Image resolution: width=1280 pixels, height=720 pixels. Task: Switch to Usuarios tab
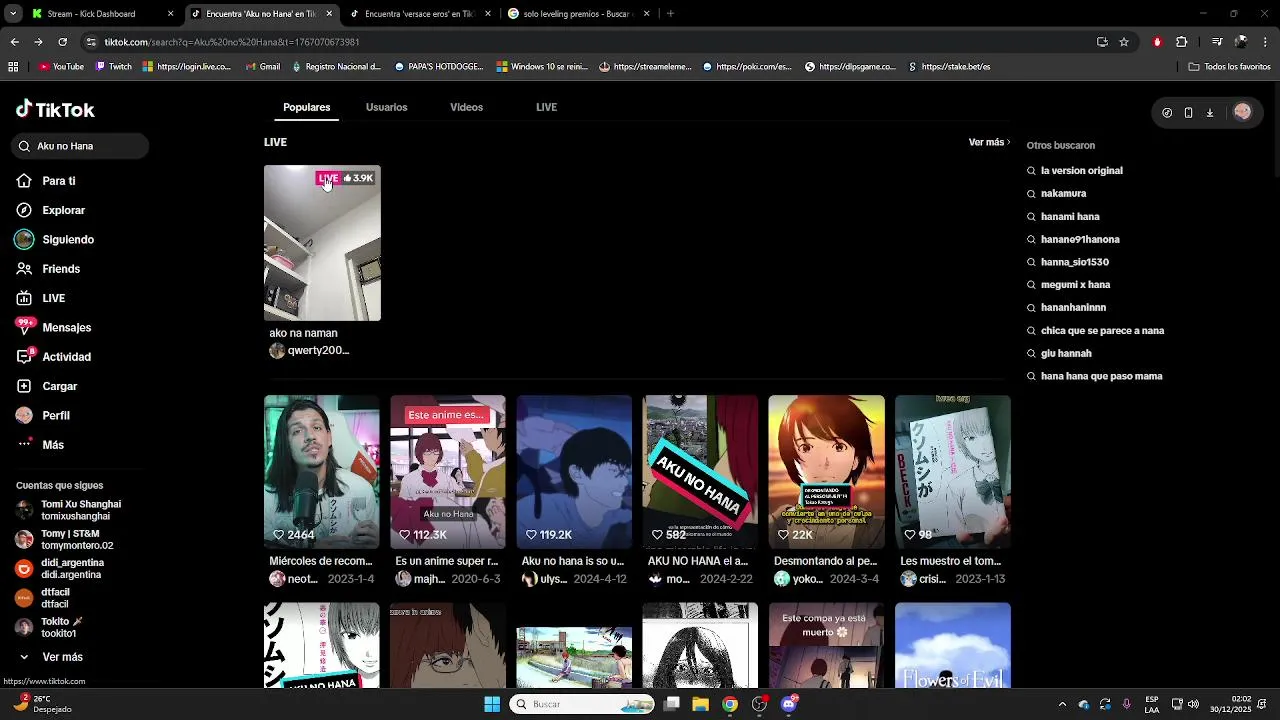tap(386, 107)
